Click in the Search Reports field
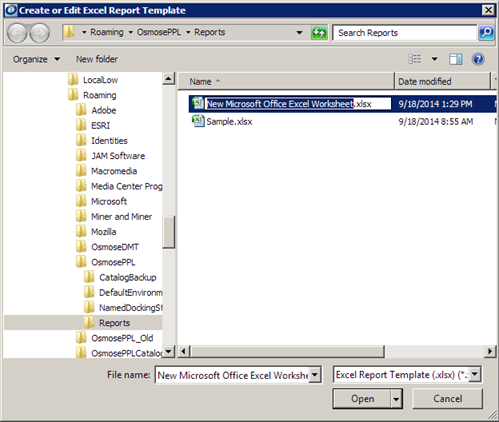 (x=405, y=33)
